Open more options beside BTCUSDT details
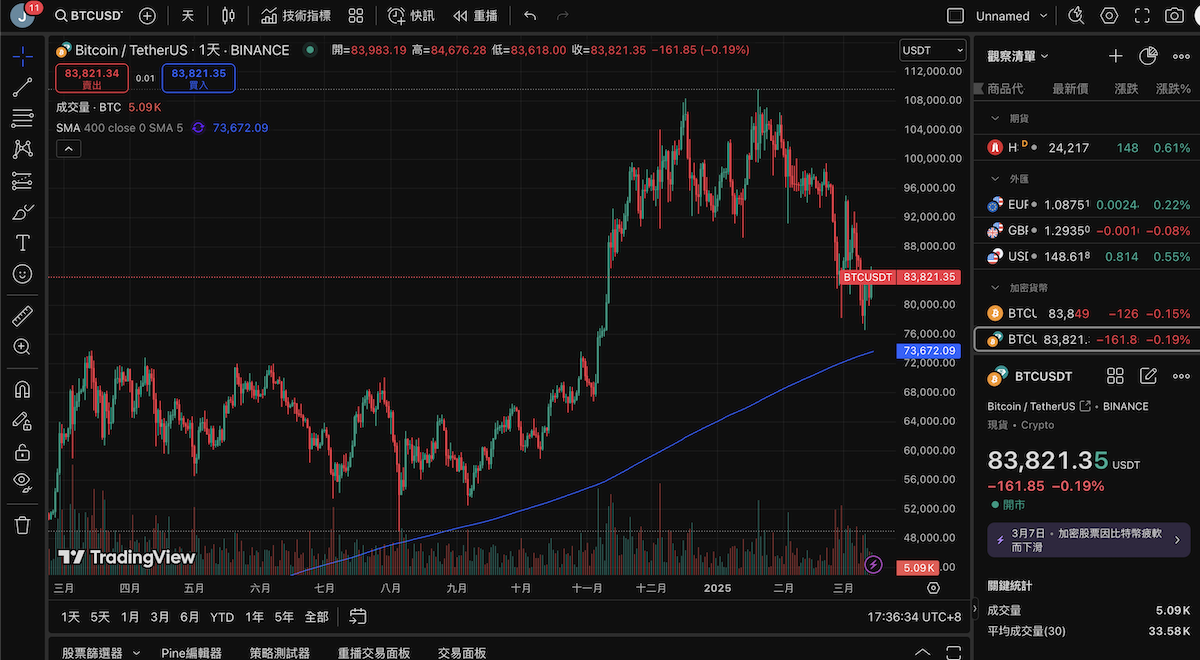Screen dimensions: 1200x660 (x=1181, y=376)
